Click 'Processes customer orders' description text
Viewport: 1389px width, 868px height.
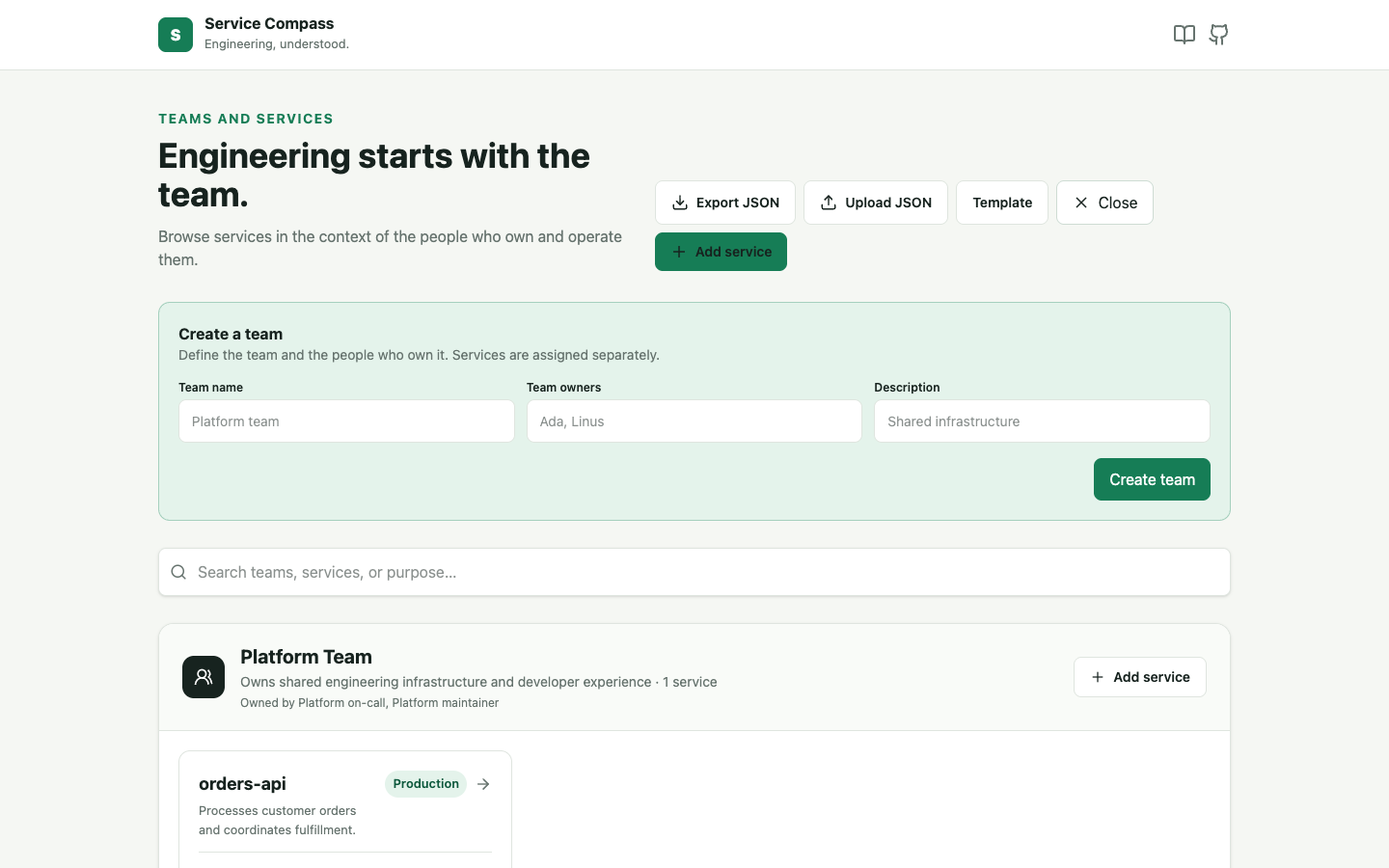point(278,820)
